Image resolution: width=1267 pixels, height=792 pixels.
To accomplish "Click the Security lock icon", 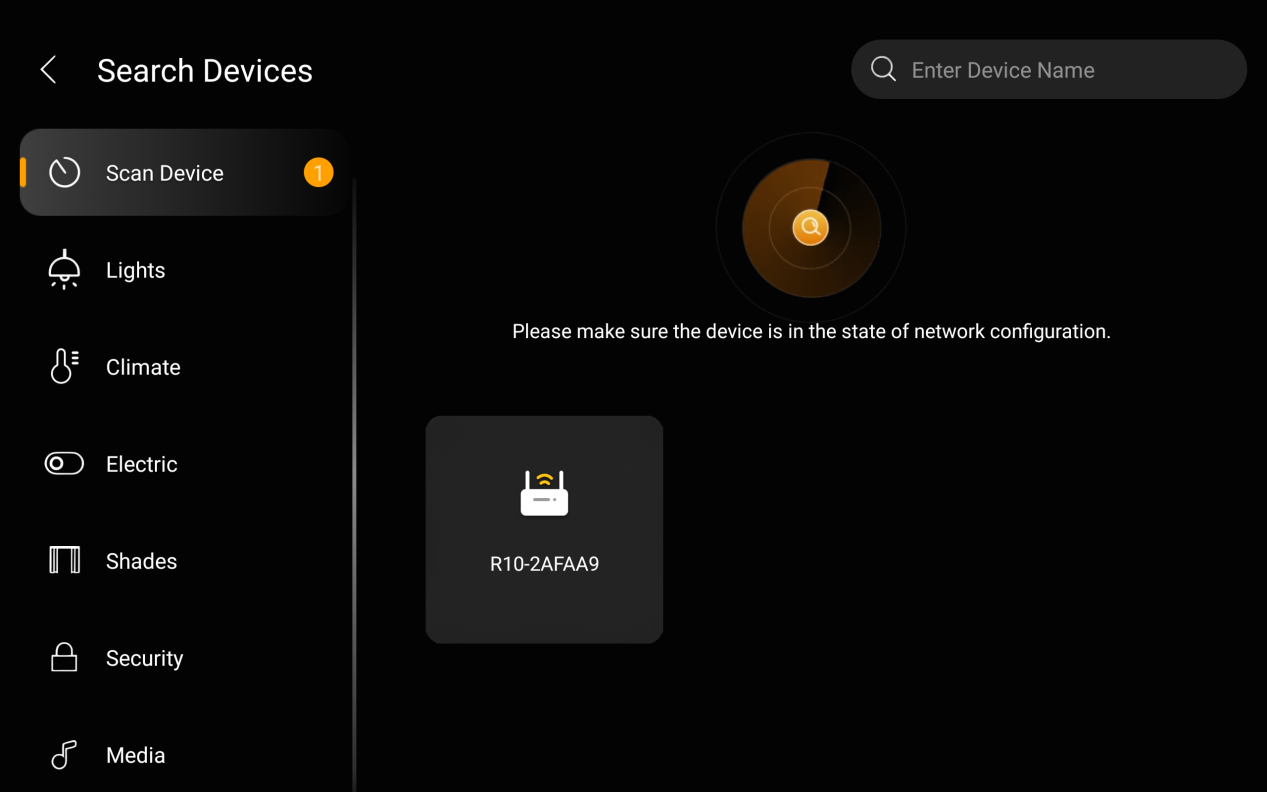I will point(64,657).
